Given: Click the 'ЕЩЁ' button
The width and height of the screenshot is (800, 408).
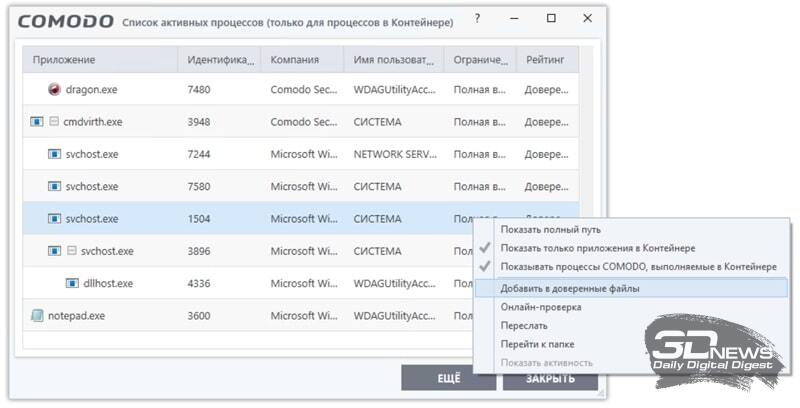Looking at the screenshot, I should click(448, 378).
